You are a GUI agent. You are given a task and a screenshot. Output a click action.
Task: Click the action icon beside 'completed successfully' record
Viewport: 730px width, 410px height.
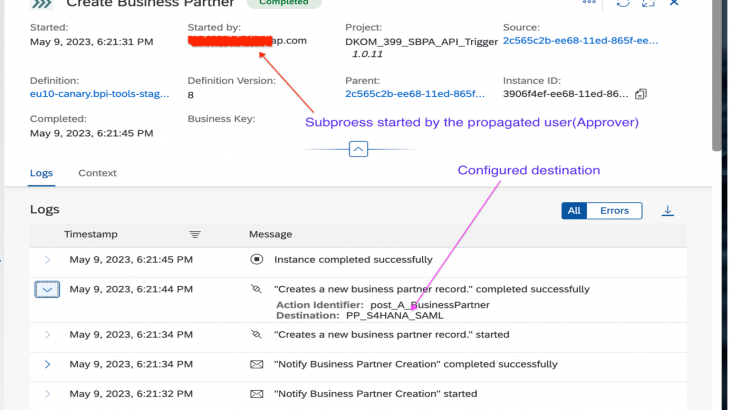pyautogui.click(x=257, y=289)
